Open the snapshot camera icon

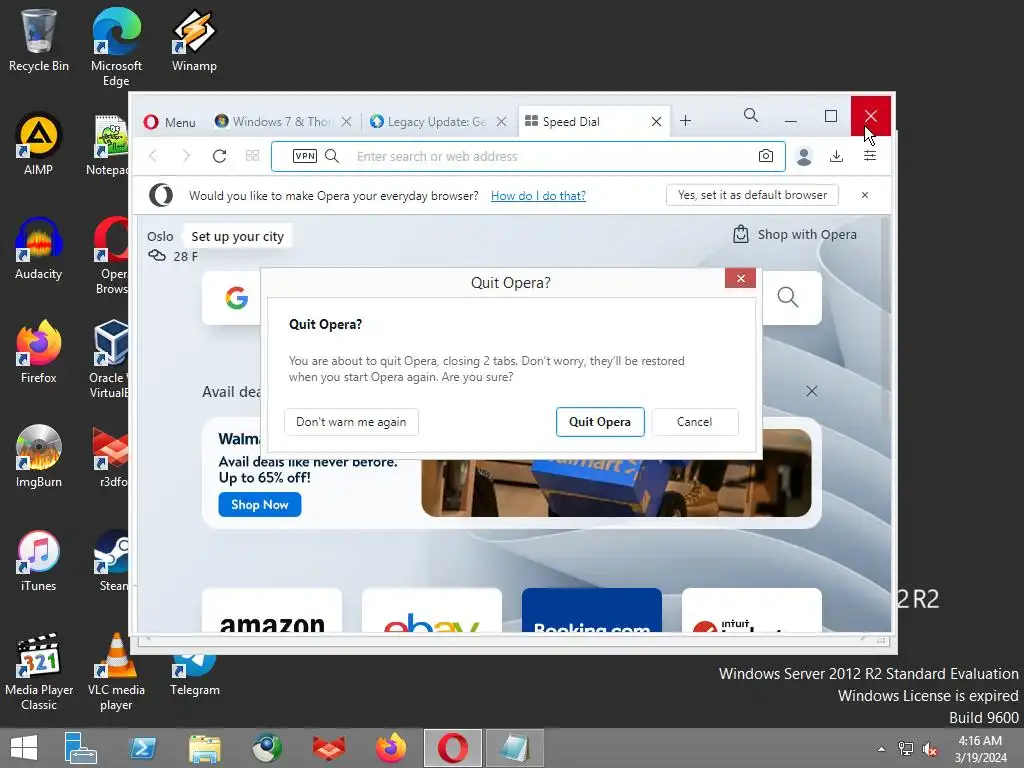[766, 156]
